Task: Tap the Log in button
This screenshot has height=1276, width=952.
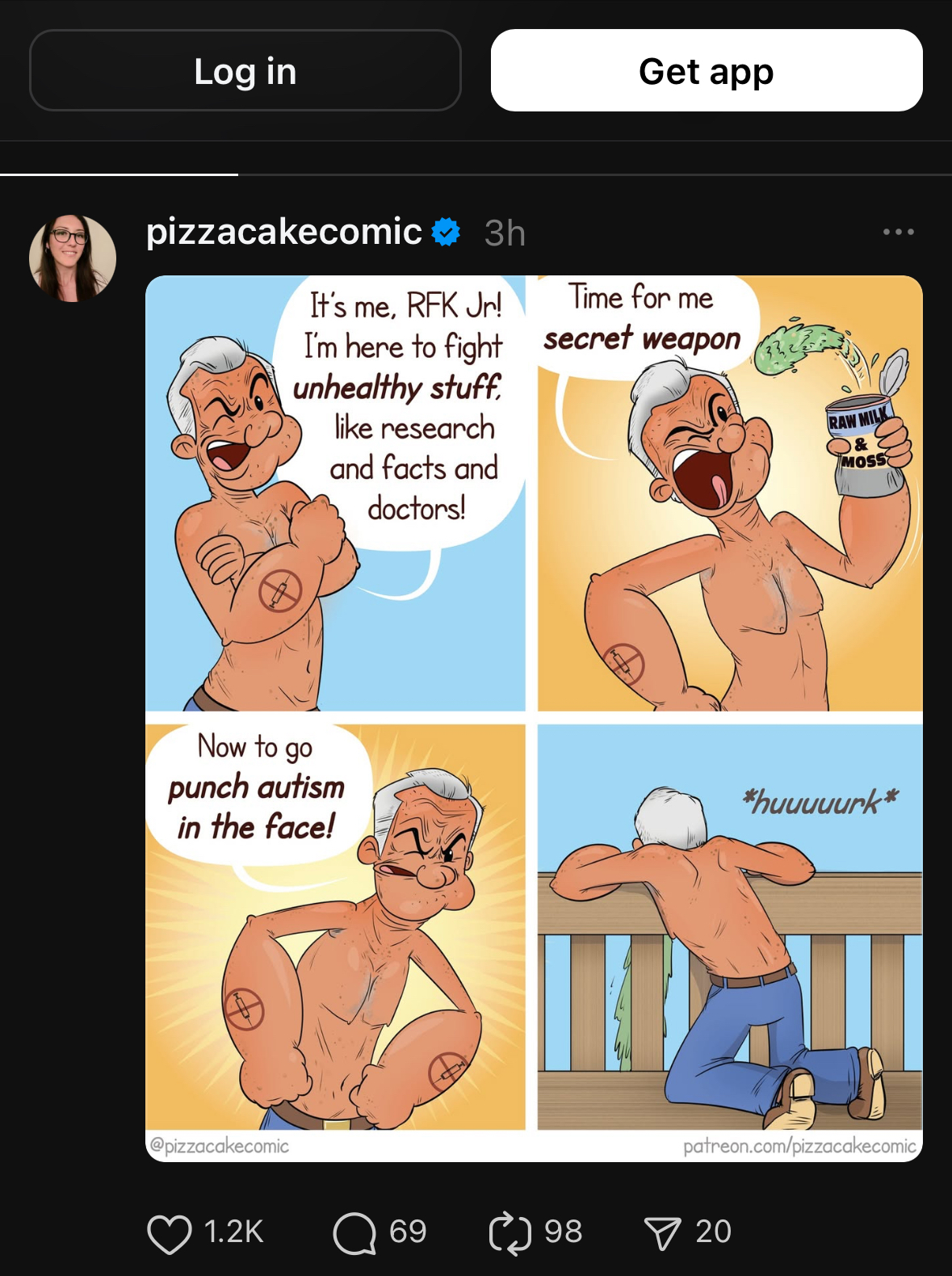Action: click(x=245, y=70)
